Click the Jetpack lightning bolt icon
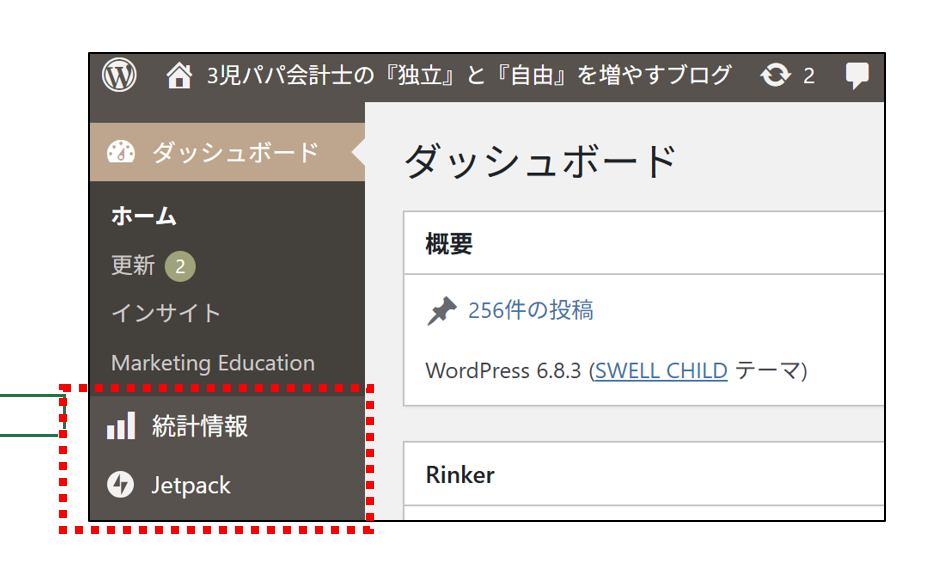 click(x=120, y=486)
